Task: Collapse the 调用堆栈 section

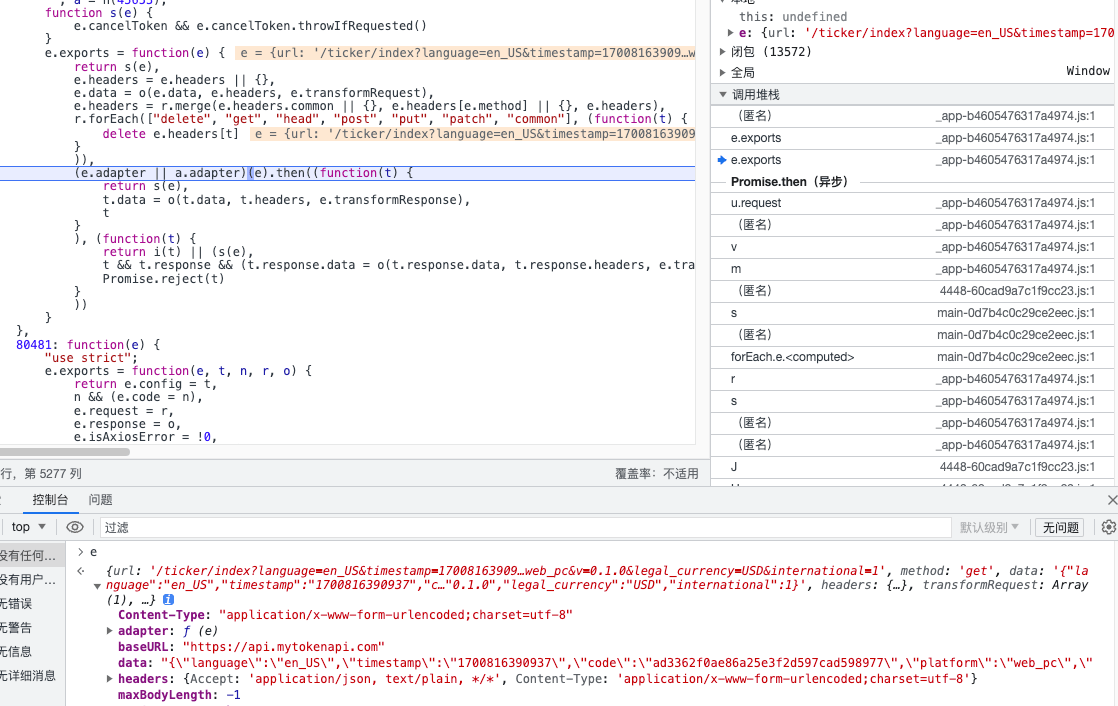Action: click(724, 95)
